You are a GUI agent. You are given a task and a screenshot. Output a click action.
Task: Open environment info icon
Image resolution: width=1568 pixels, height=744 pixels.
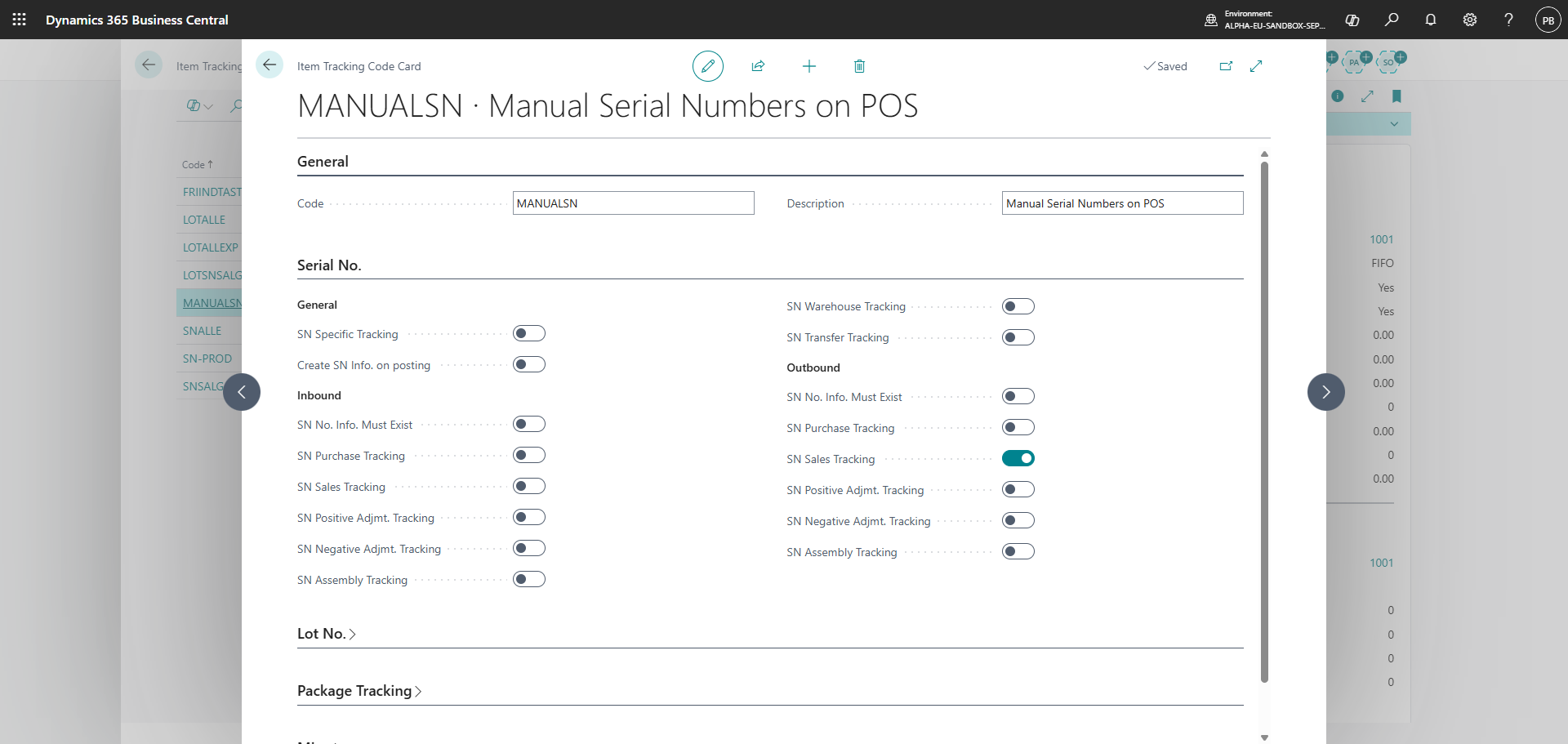(1211, 20)
